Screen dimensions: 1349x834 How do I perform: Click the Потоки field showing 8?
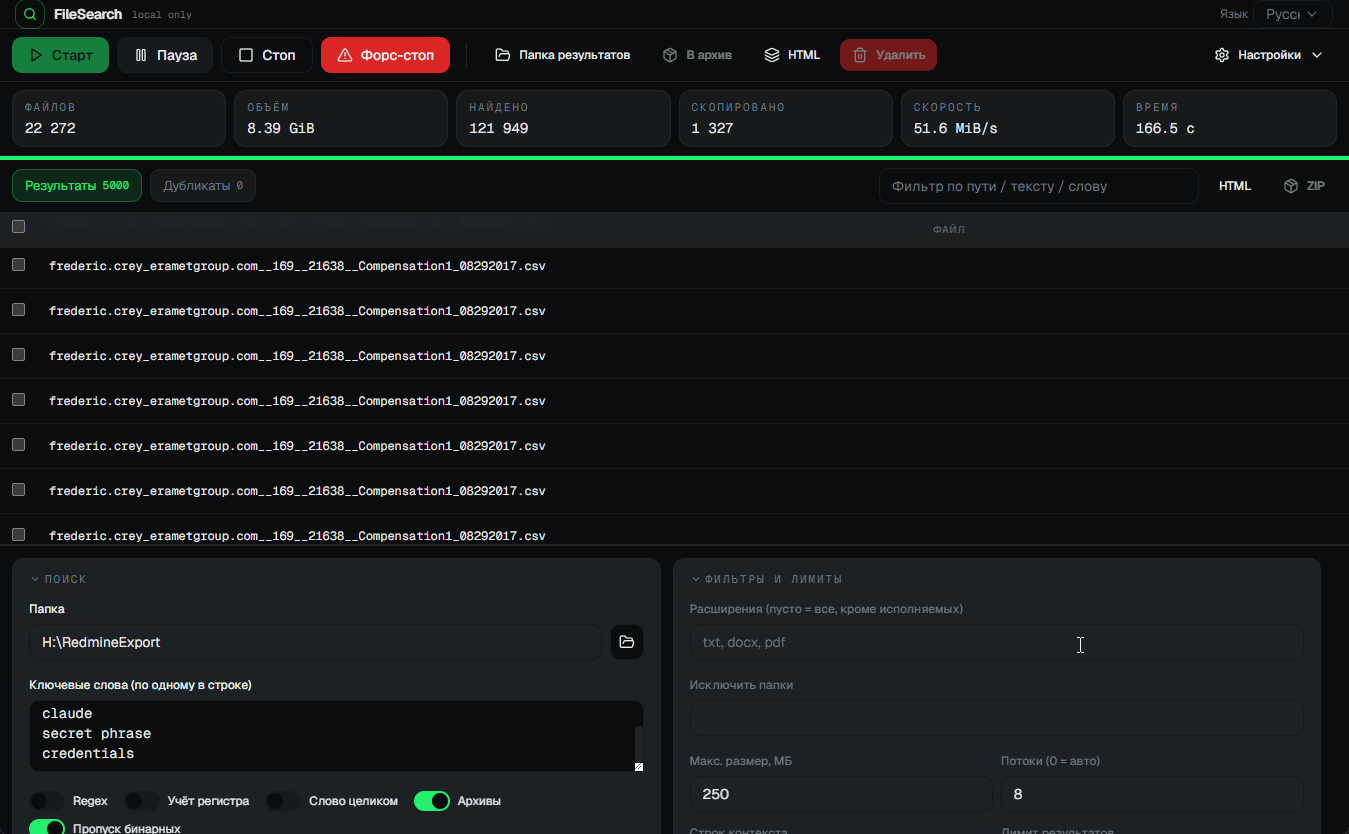coord(1152,794)
